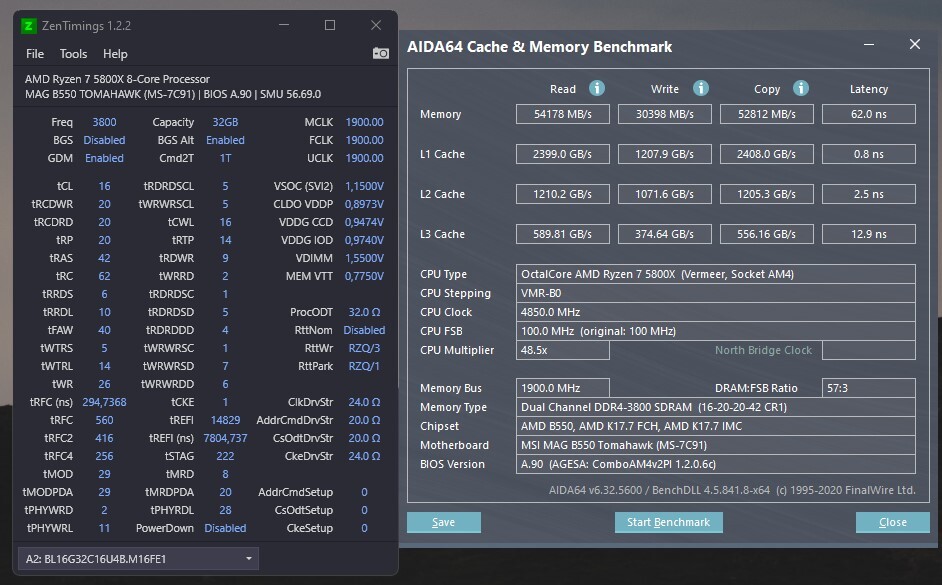Click Save in the AIDA64 window
This screenshot has height=585, width=942.
[x=443, y=522]
